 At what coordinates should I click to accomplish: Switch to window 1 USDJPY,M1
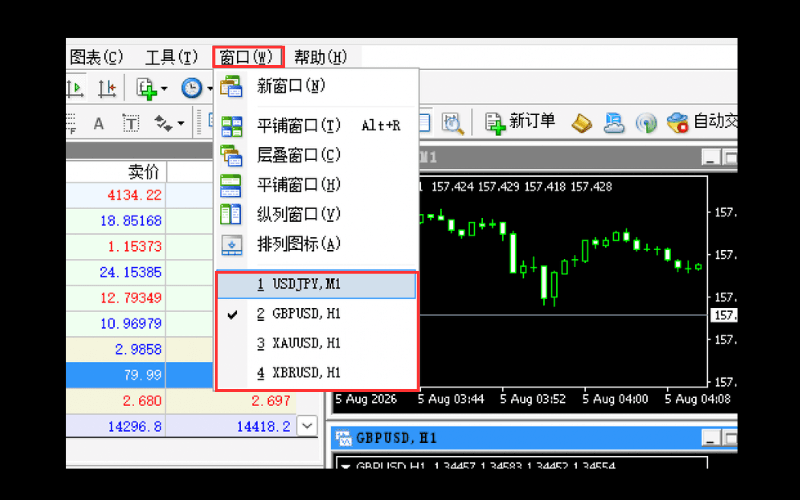pos(316,285)
